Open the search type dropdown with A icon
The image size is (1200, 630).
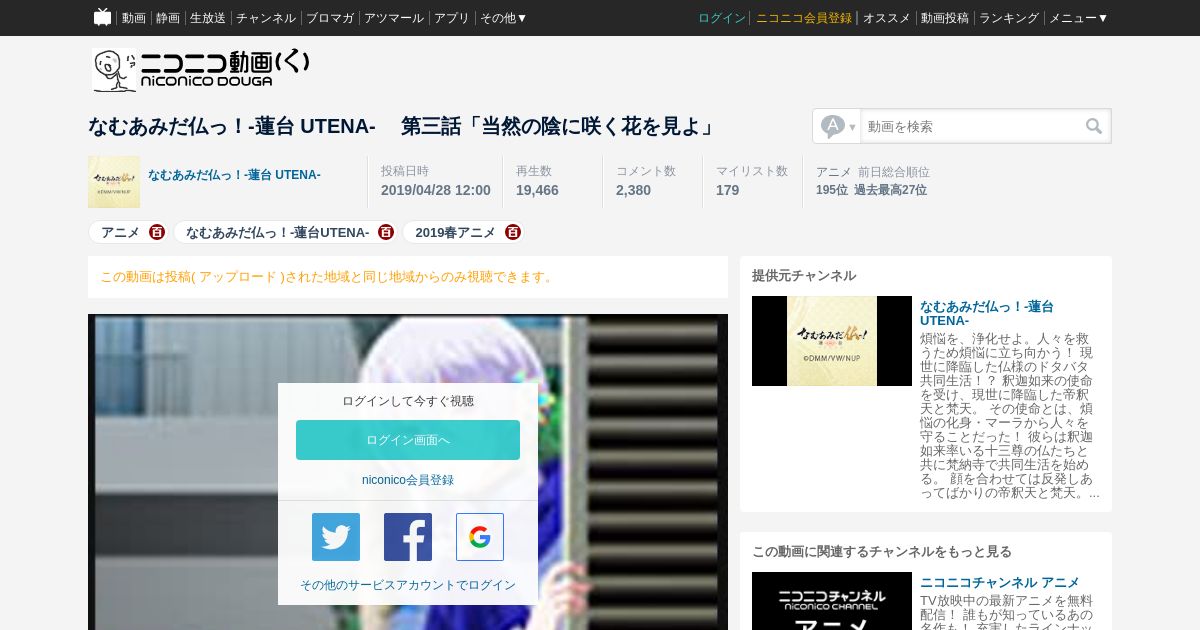pos(837,126)
